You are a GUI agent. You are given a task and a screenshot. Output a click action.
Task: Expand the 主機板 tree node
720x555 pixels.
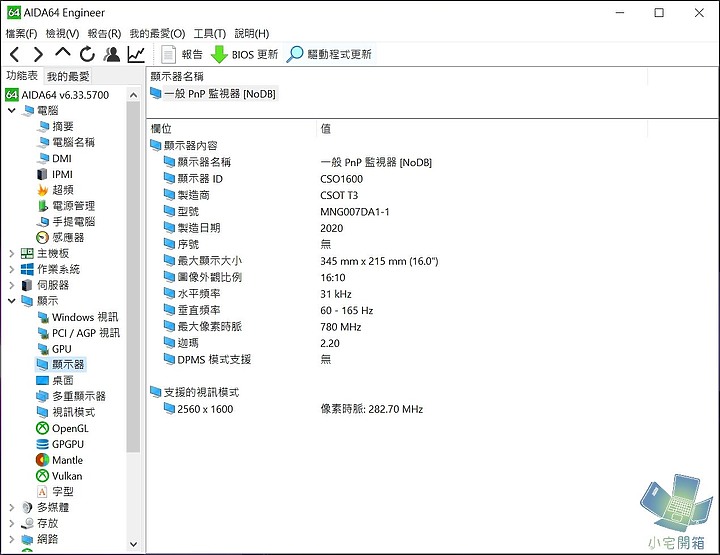tap(12, 253)
